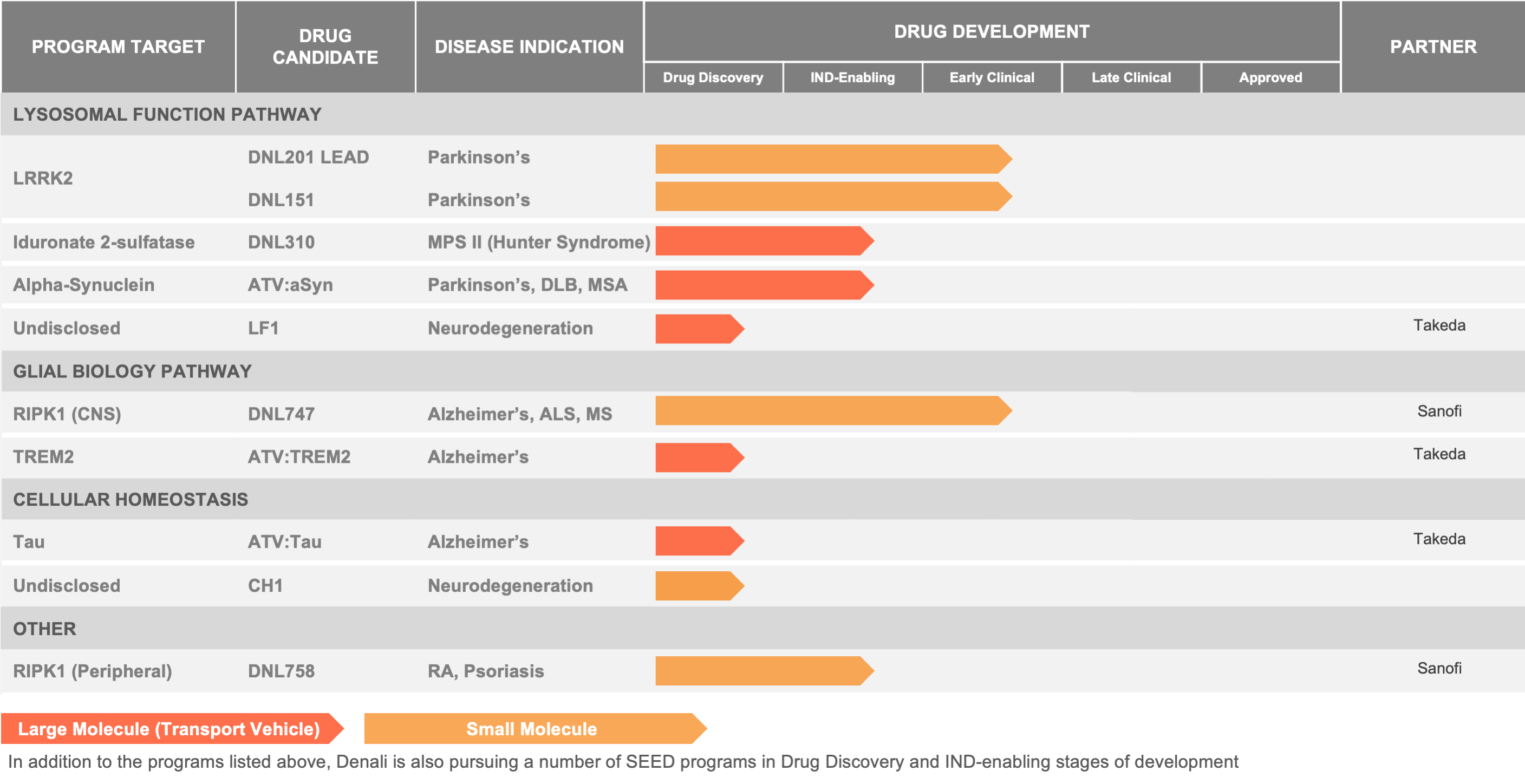Click the Approved stage header
This screenshot has width=1525, height=784.
1270,77
